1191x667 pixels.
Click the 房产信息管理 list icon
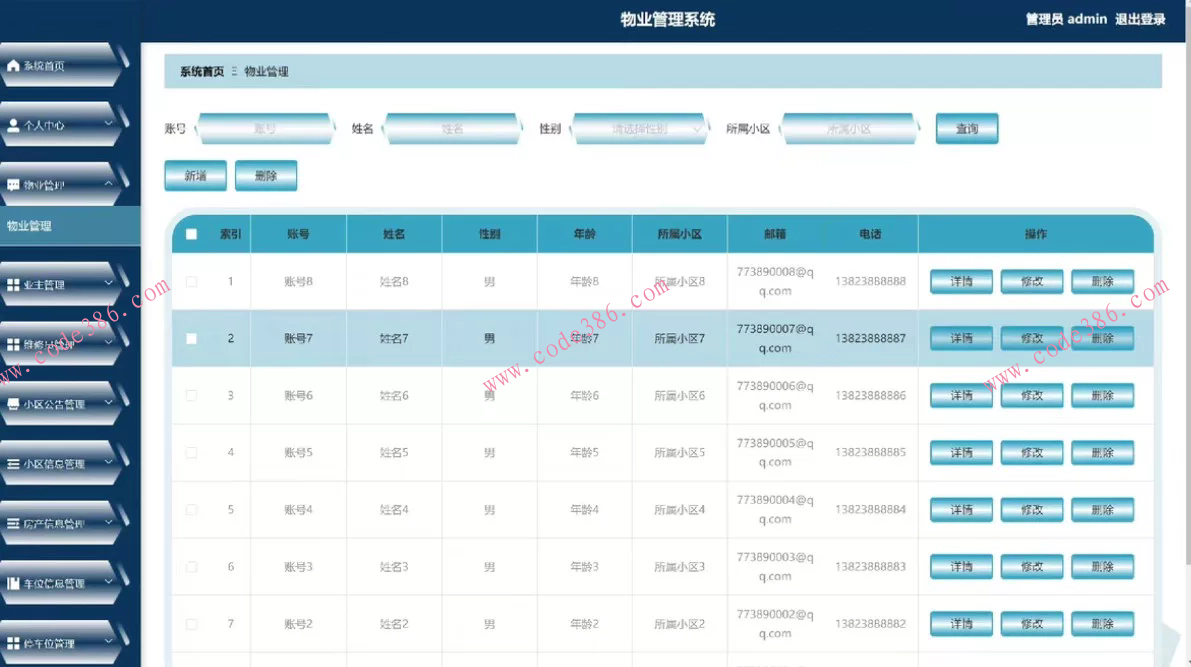[x=13, y=523]
